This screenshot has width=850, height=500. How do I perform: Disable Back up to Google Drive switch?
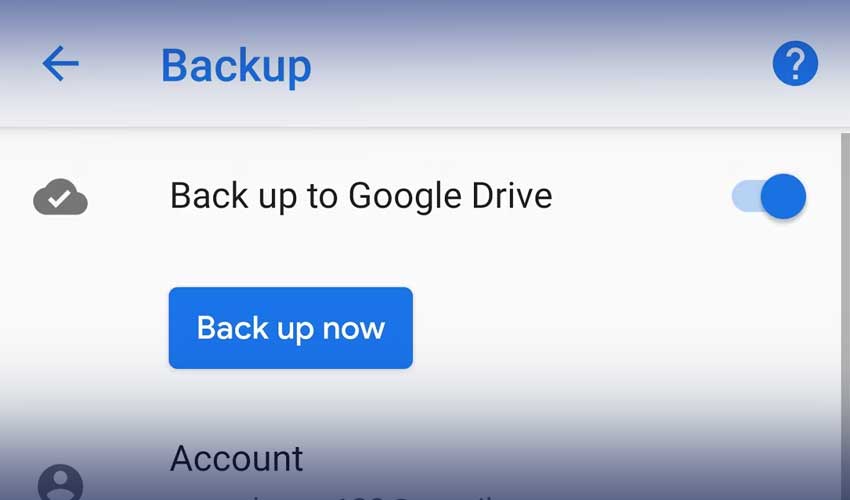(769, 196)
